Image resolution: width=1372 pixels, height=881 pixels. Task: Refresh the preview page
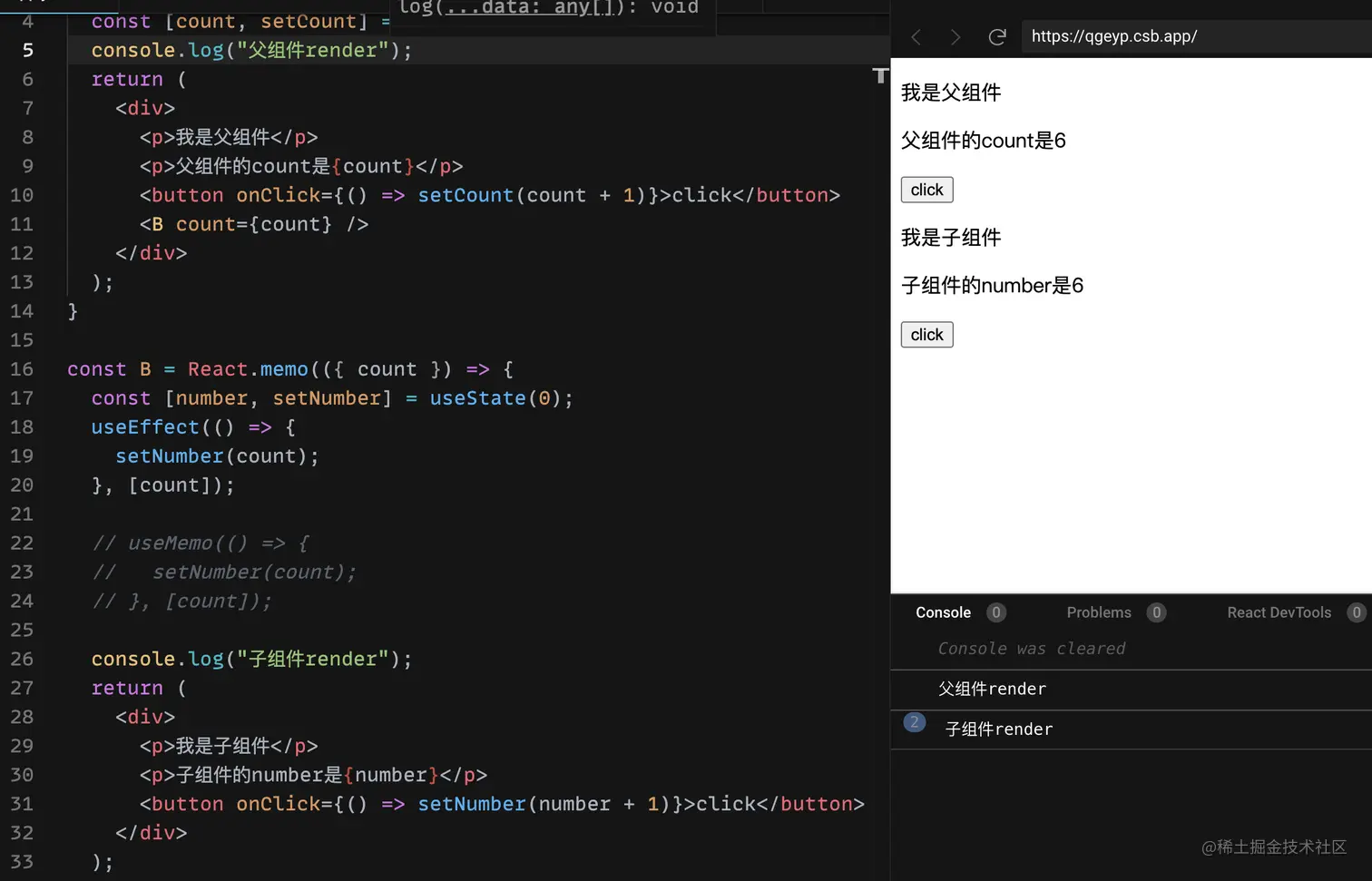[x=997, y=37]
